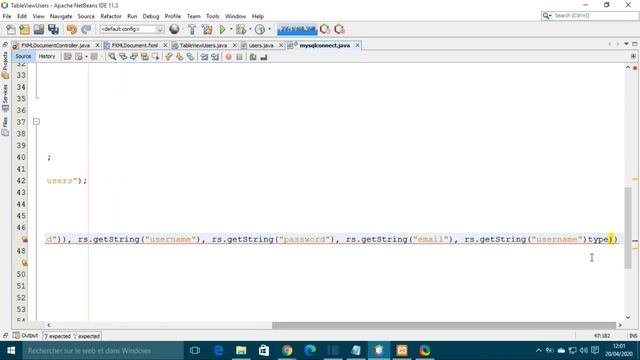Click the New Project toolbar icon

click(x=24, y=29)
